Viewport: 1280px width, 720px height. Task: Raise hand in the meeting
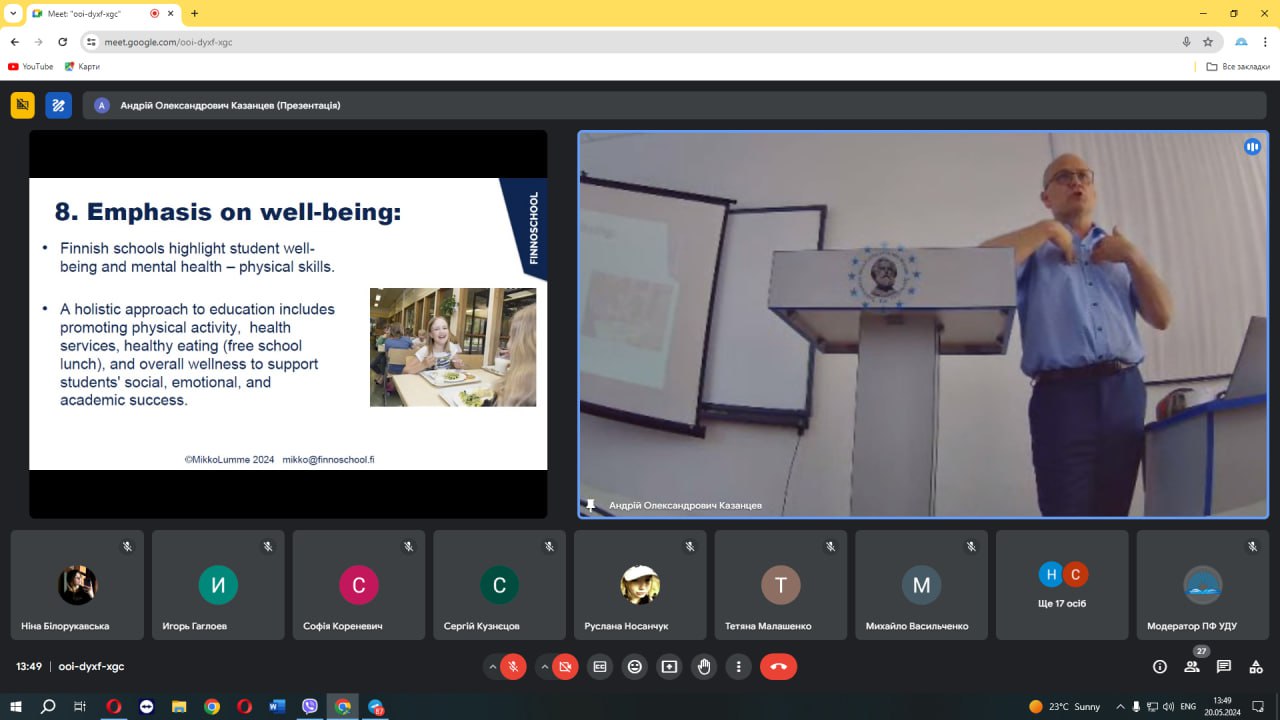(704, 666)
